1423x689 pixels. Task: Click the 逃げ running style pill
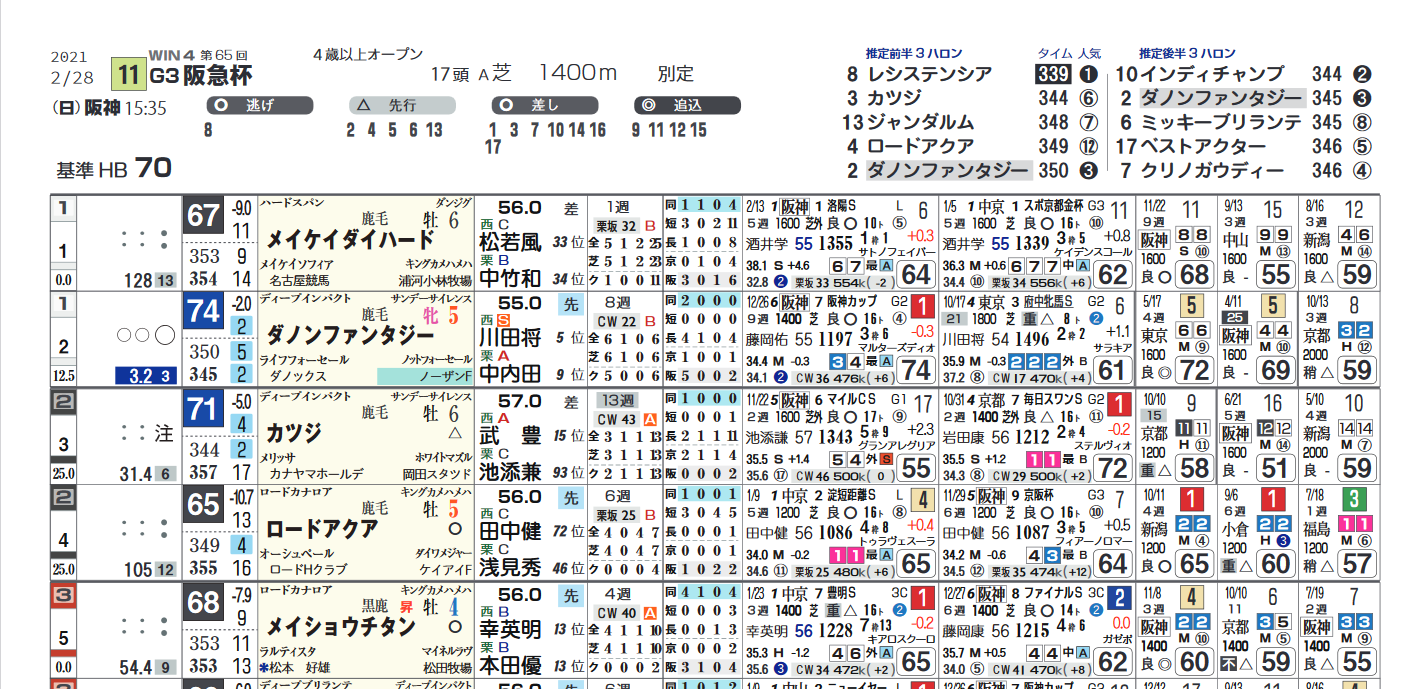point(260,105)
